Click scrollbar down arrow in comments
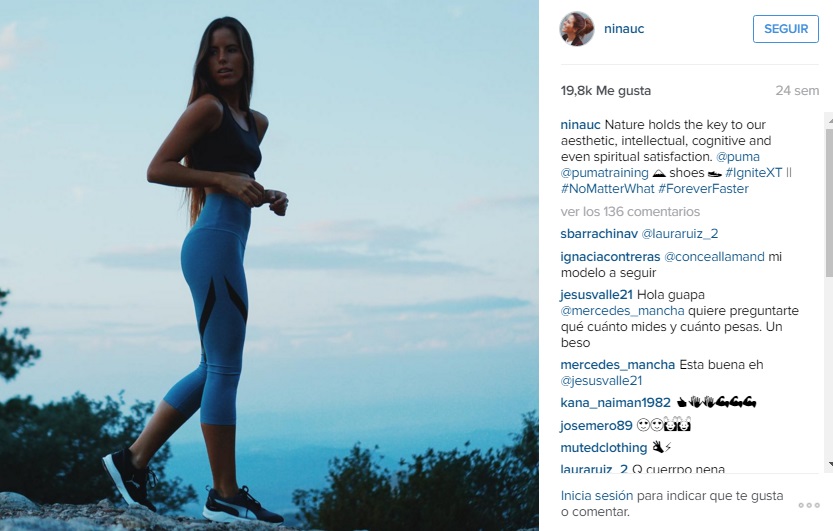Viewport: 833px width, 531px height. coord(829,465)
